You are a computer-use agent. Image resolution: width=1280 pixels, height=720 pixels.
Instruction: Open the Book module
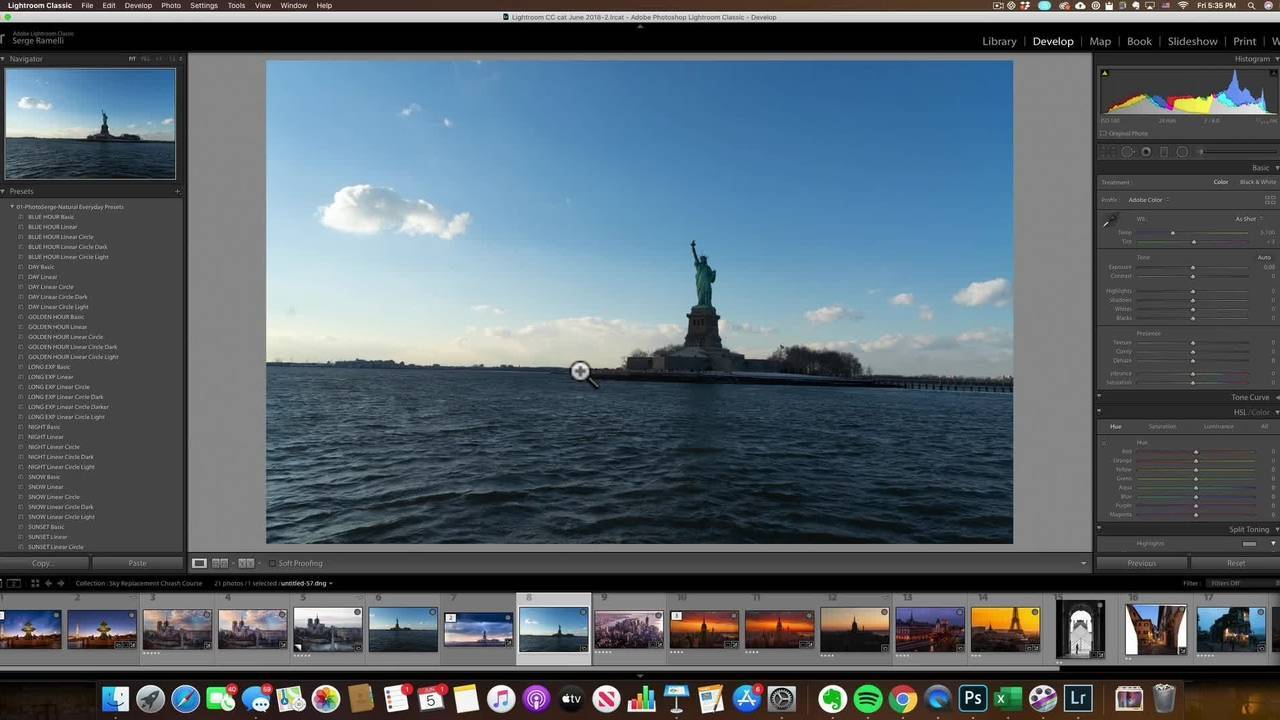(x=1139, y=41)
